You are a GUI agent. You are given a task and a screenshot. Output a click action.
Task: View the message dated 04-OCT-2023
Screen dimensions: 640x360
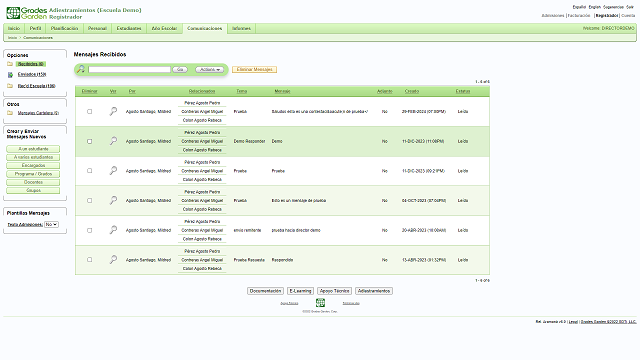pyautogui.click(x=113, y=200)
